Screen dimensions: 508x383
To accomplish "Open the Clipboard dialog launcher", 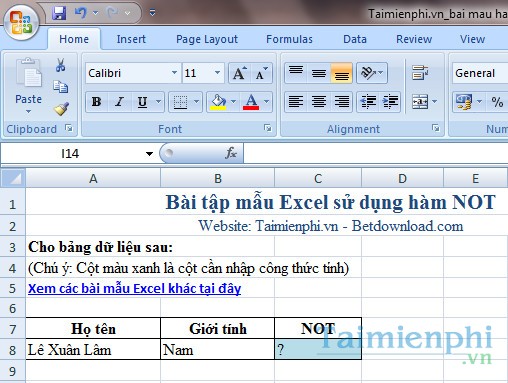I will pyautogui.click(x=69, y=128).
